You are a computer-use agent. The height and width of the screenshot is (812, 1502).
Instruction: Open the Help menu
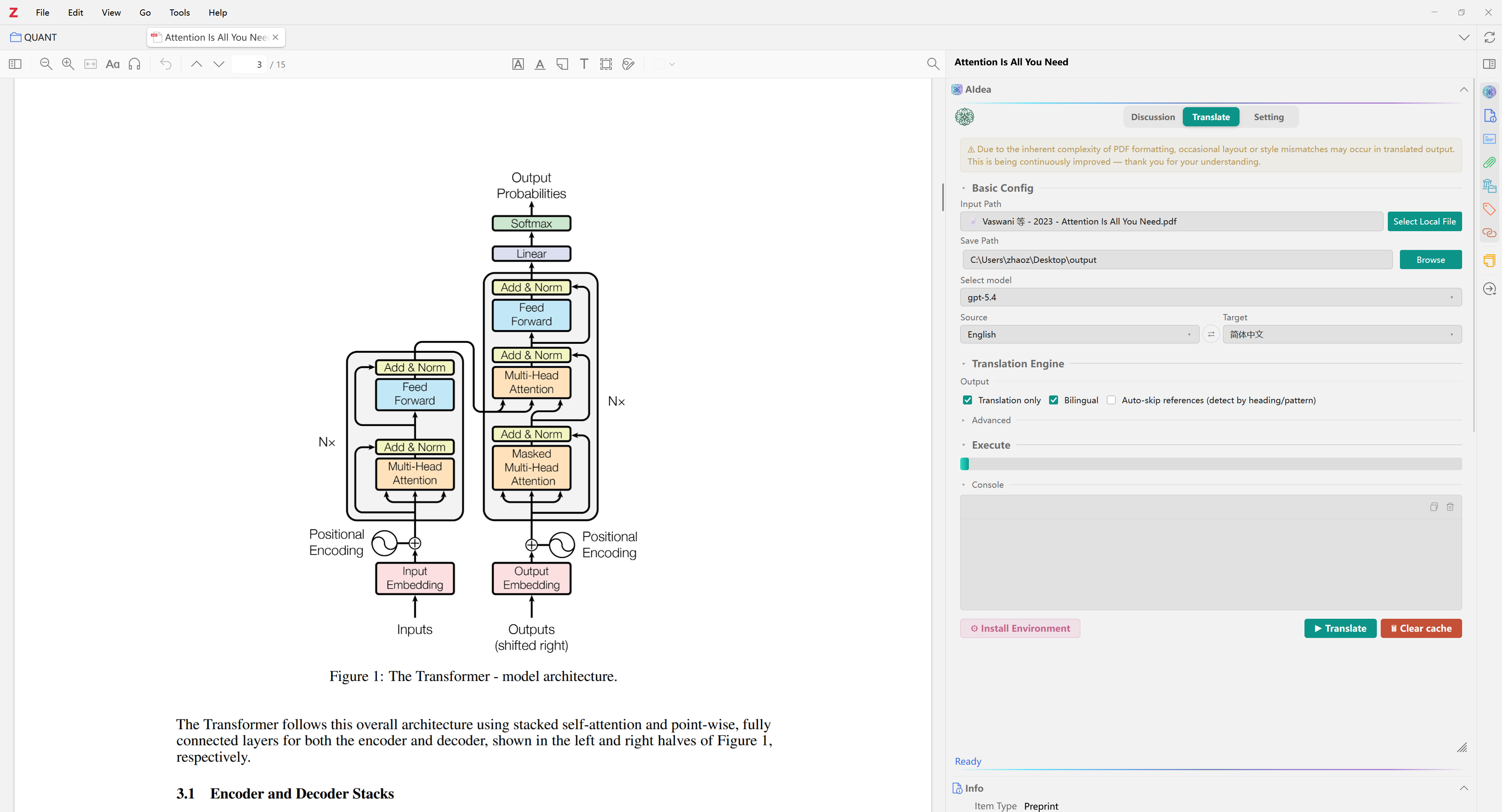click(x=217, y=12)
